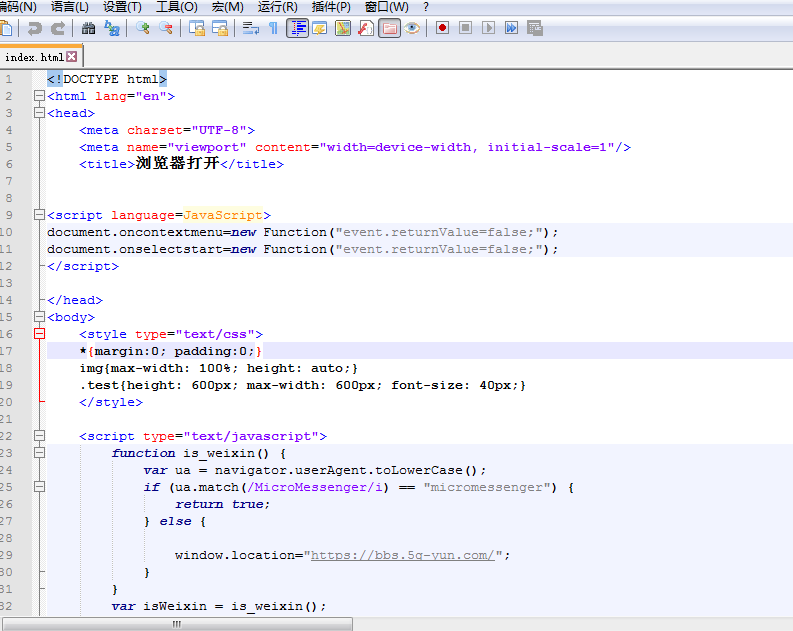The height and width of the screenshot is (631, 793).
Task: Click the https://bbs.5g-yun.com/ link
Action: tap(402, 555)
